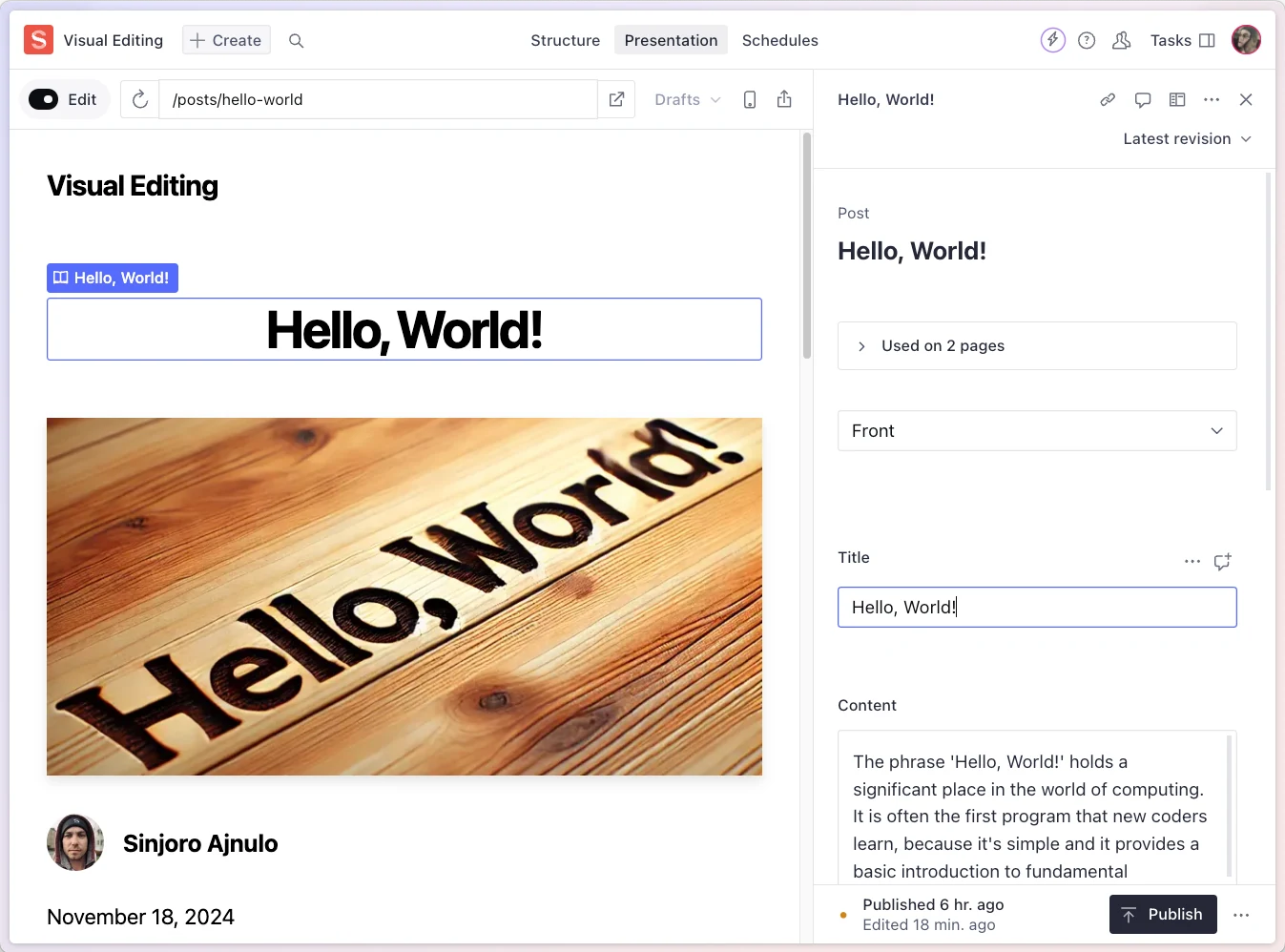Click the Sinjoro Ajnulo author avatar
The width and height of the screenshot is (1285, 952).
pos(75,843)
